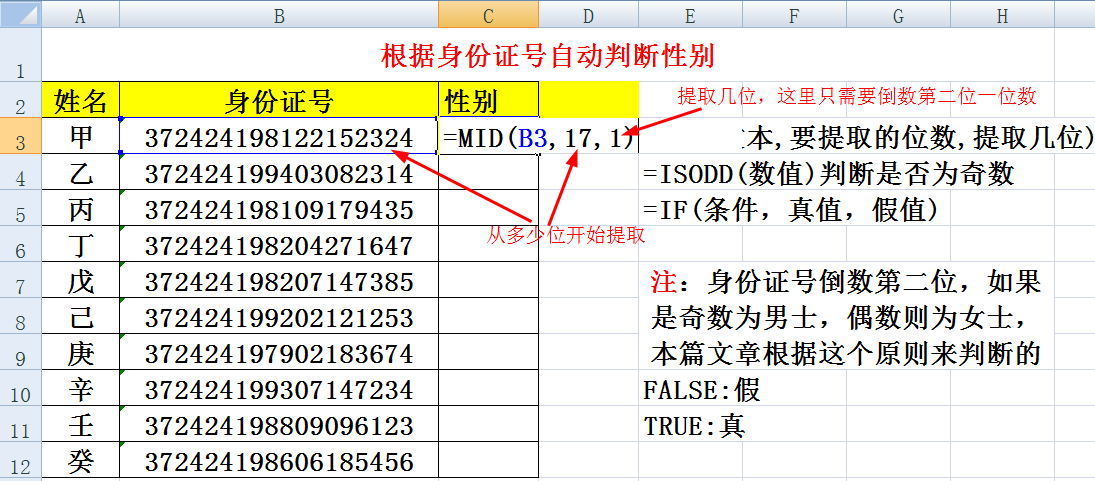Viewport: 1095px width, 481px height.
Task: Click the 性别 header cell
Action: [x=489, y=100]
